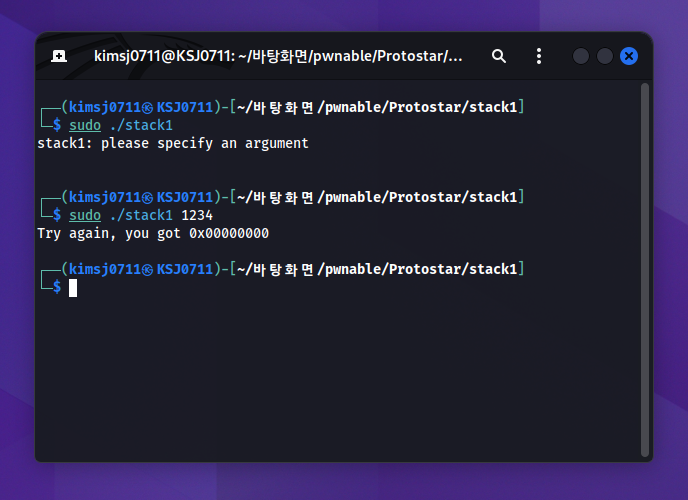Close the terminal with the blue X

[x=629, y=56]
